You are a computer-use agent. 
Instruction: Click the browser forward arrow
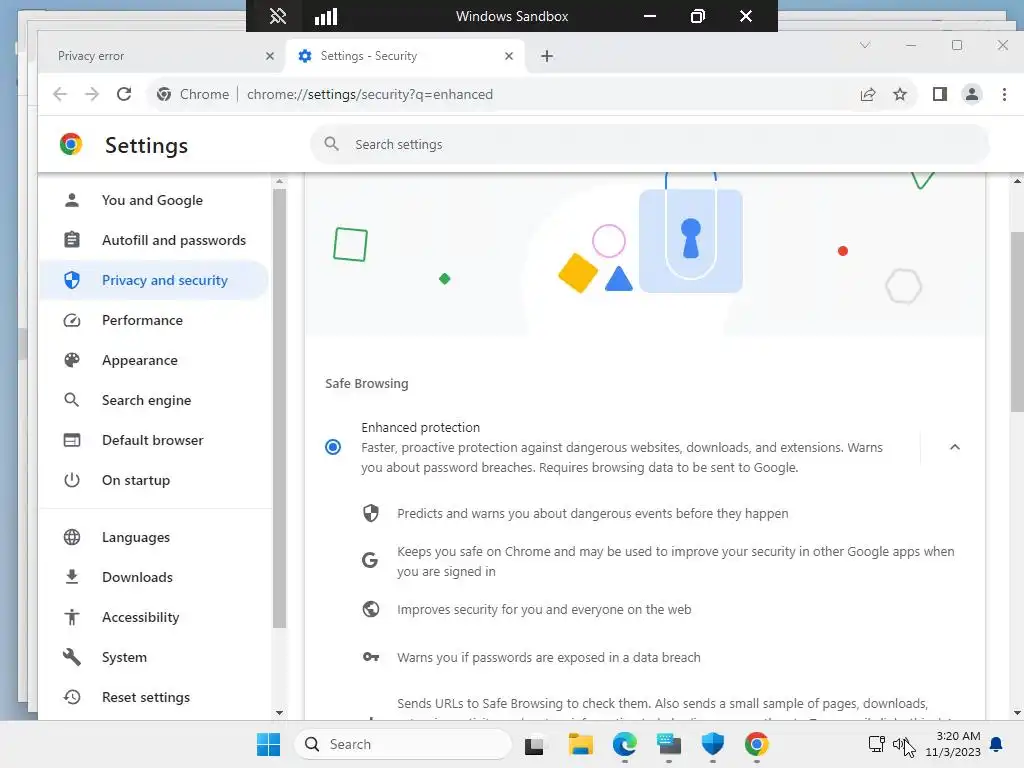tap(92, 94)
